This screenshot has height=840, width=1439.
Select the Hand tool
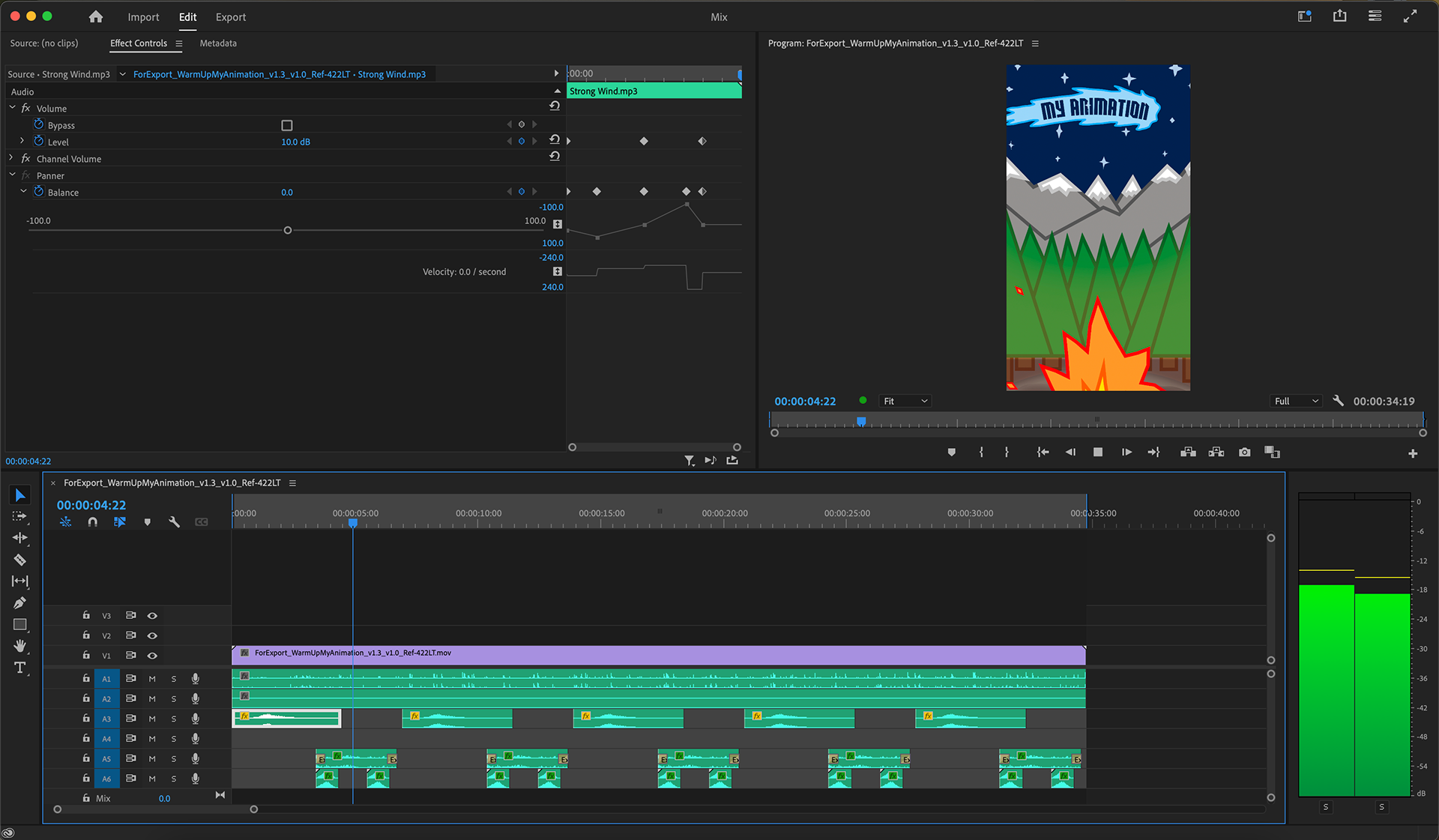(20, 646)
